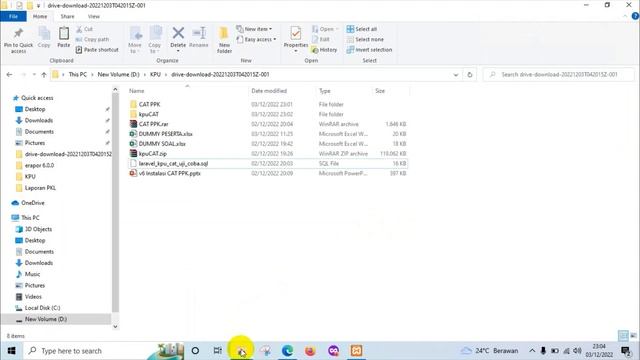Open the Easy access dropdown
Viewport: 640px width, 360px height.
(256, 39)
